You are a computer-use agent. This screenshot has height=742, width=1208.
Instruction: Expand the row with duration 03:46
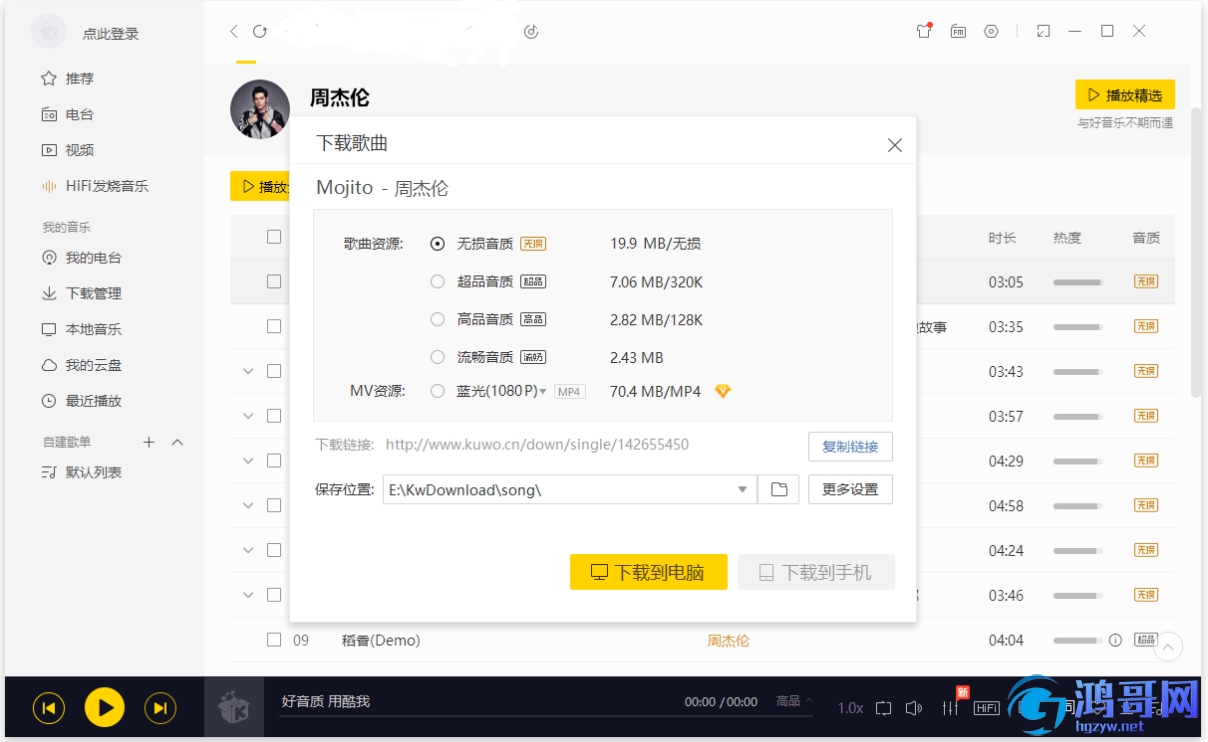(248, 595)
